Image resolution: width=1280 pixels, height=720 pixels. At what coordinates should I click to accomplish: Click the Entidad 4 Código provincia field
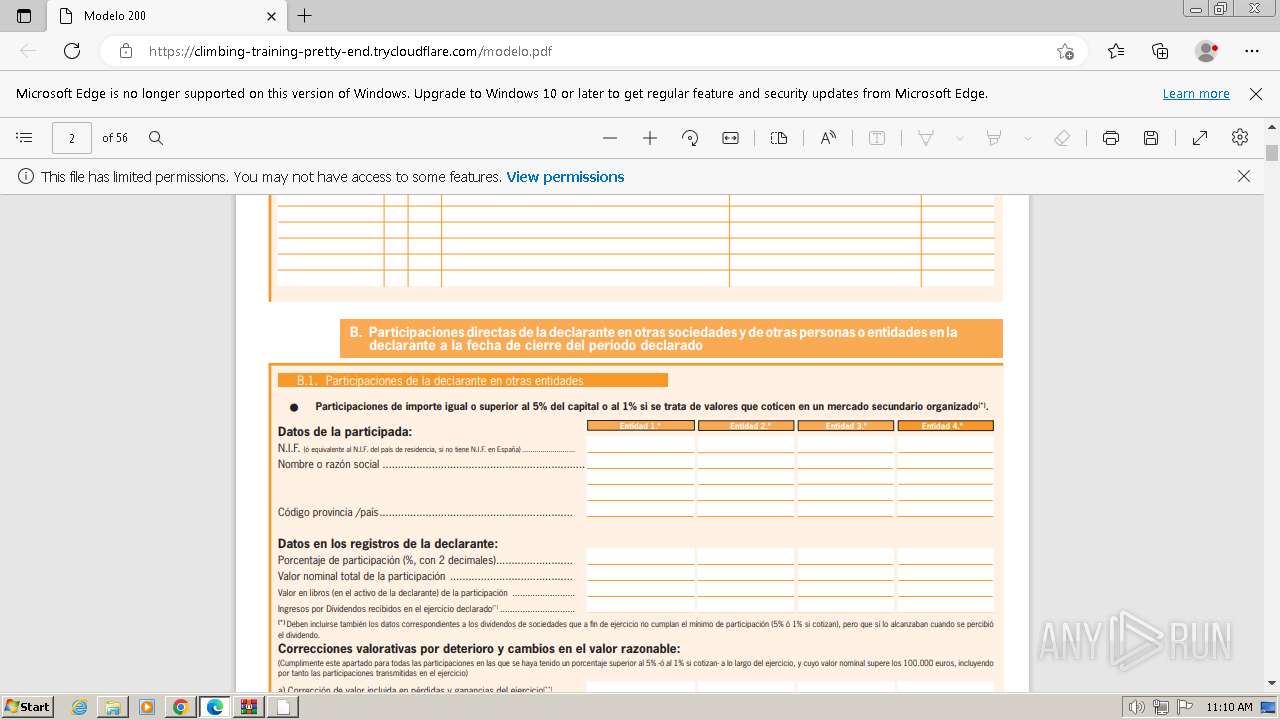pos(945,509)
